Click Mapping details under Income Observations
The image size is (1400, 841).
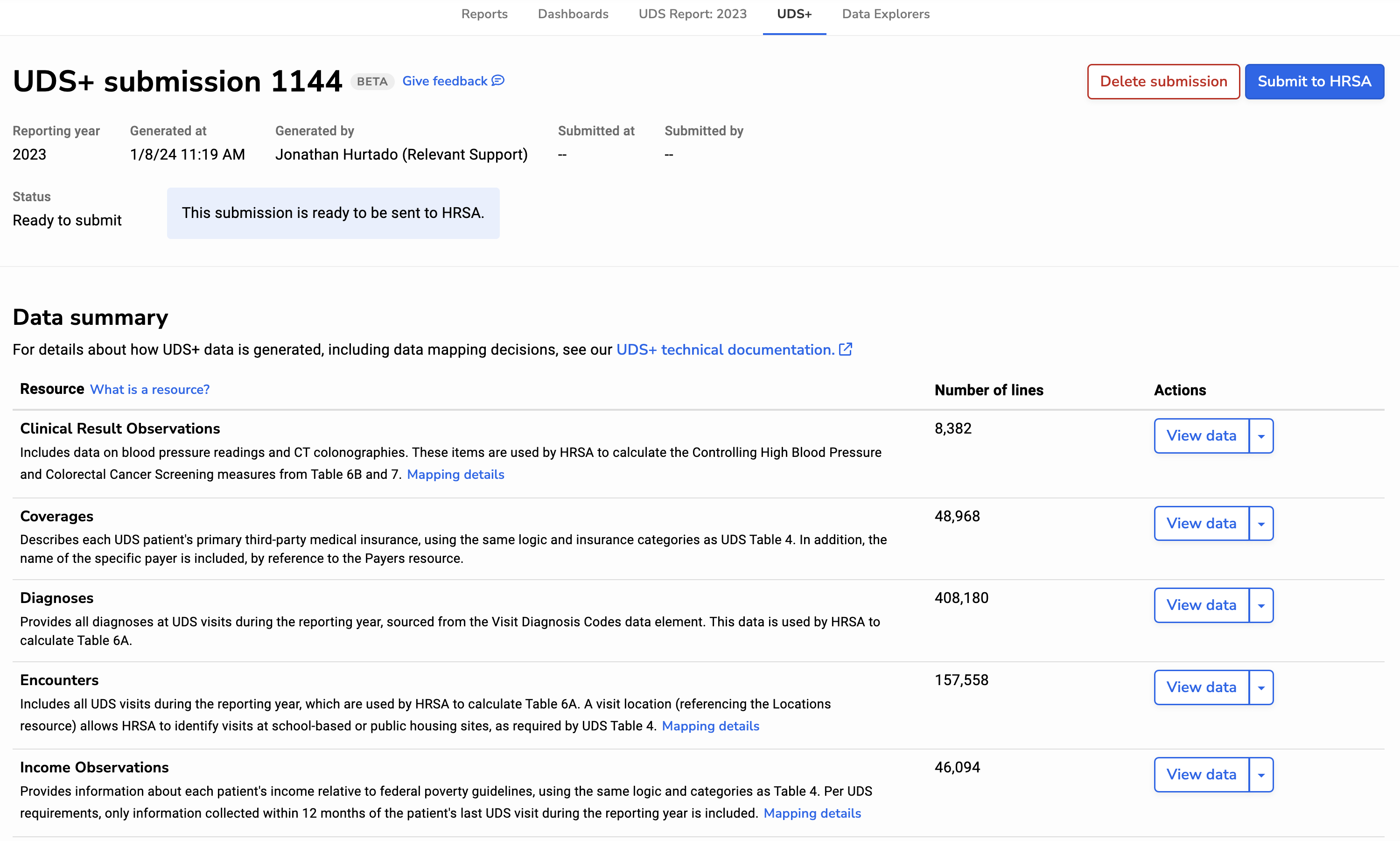(812, 813)
